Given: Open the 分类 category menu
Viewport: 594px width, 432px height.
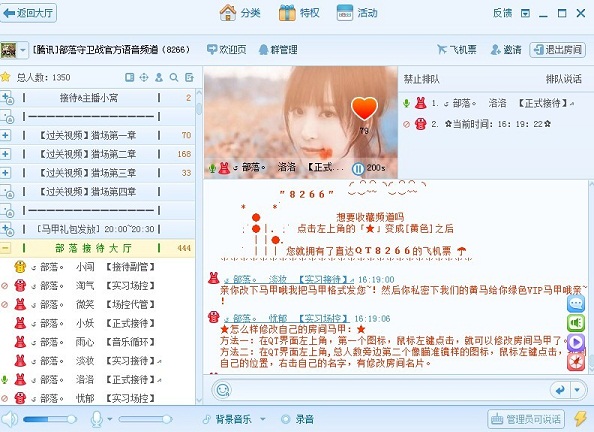Looking at the screenshot, I should pos(240,13).
